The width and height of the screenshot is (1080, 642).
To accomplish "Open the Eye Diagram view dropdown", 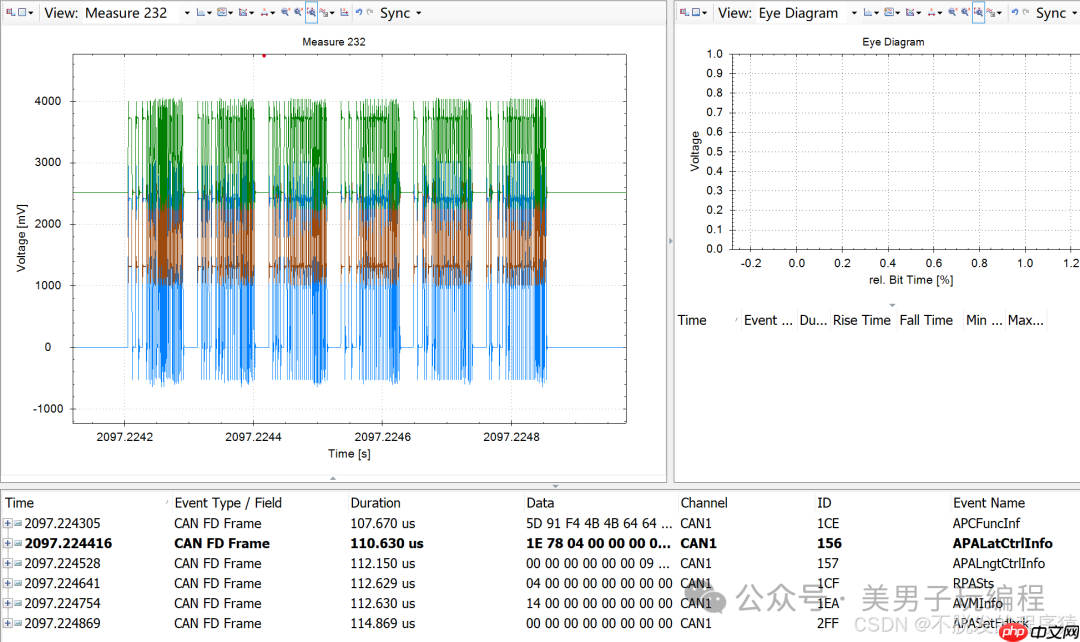I will (x=853, y=13).
